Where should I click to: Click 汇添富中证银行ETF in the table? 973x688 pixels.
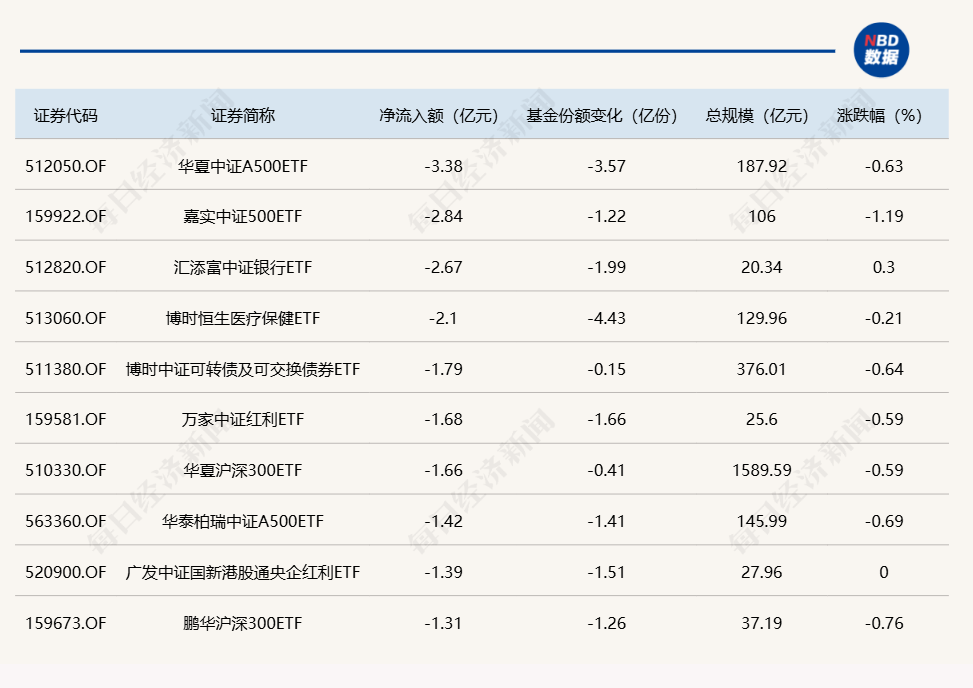click(243, 267)
